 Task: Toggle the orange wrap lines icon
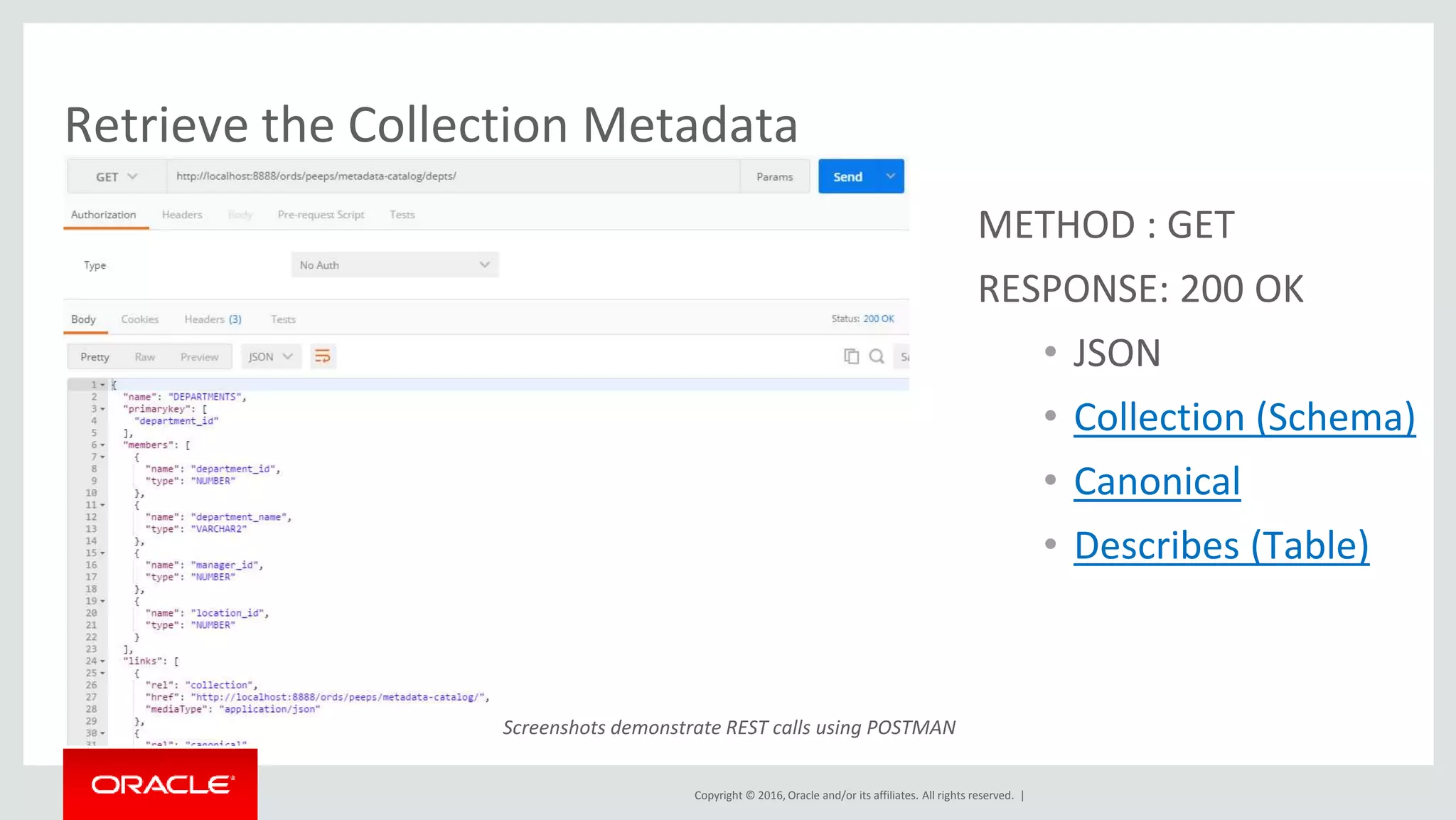coord(322,356)
